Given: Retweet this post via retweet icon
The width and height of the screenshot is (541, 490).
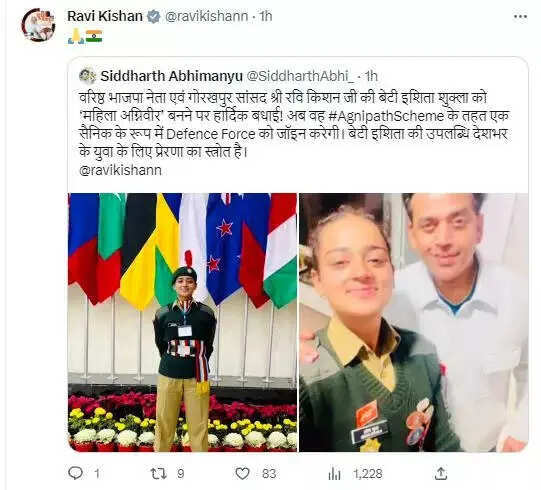Looking at the screenshot, I should click(159, 473).
